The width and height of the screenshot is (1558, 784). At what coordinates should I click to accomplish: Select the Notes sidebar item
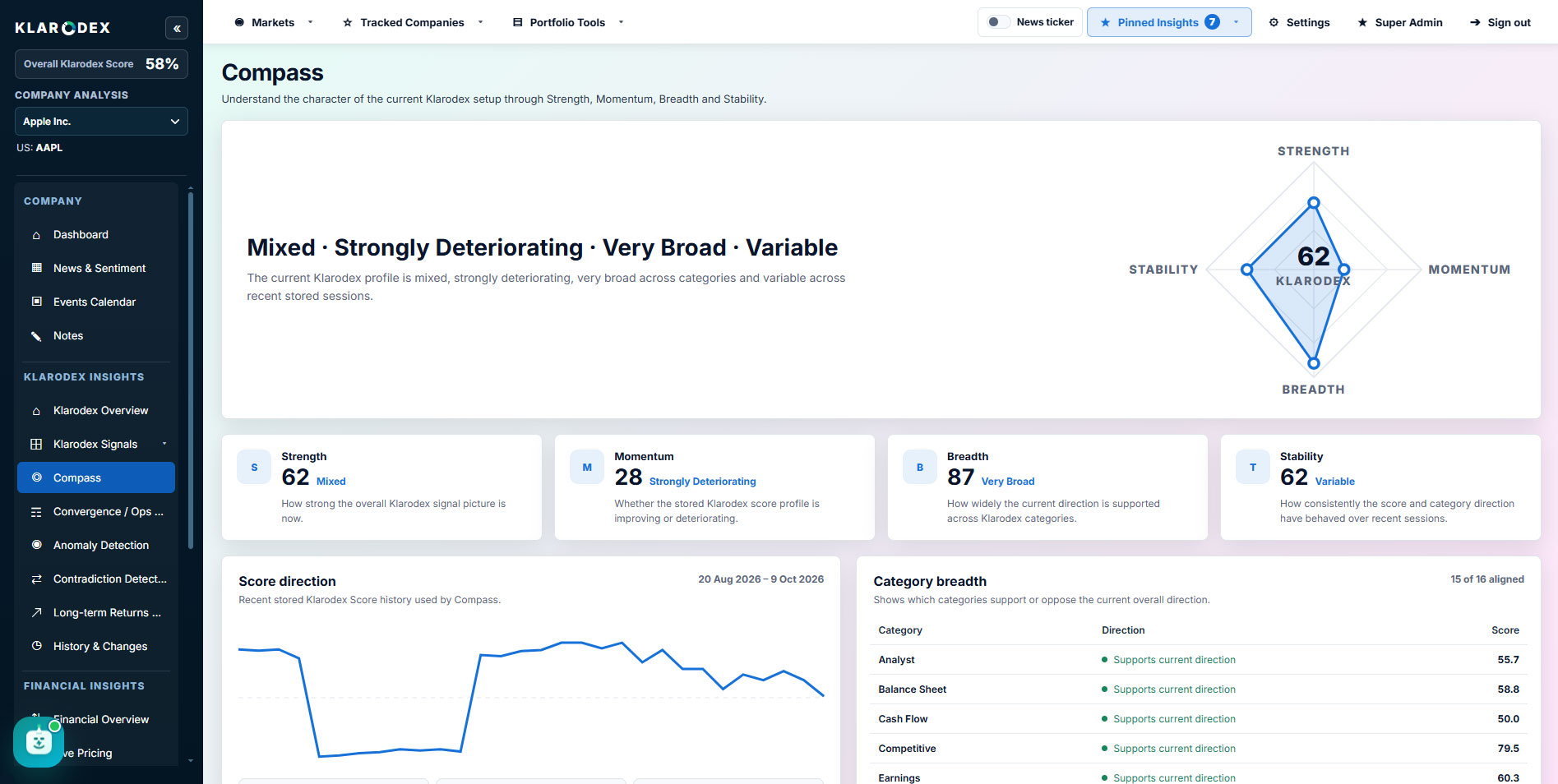click(x=96, y=336)
